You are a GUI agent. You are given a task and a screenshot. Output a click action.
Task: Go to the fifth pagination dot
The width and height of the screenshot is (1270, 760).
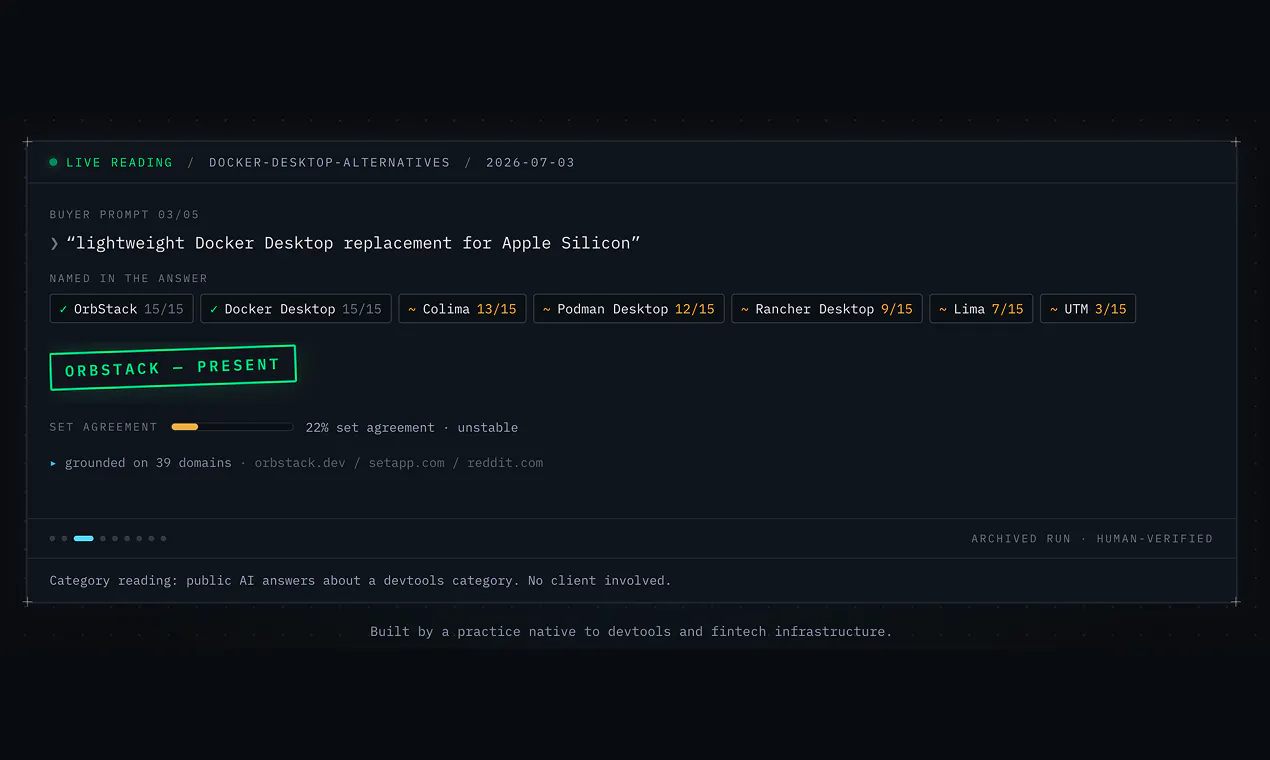114,538
